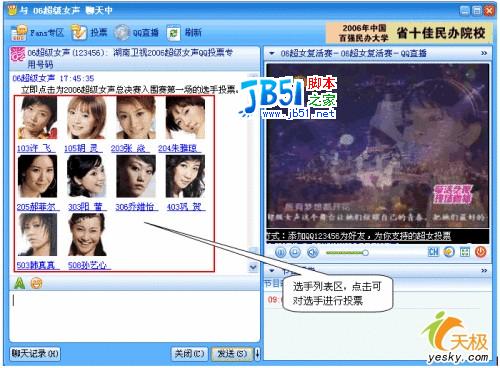The width and height of the screenshot is (500, 368).
Task: Click the photo of contestant 203
Action: 136,117
